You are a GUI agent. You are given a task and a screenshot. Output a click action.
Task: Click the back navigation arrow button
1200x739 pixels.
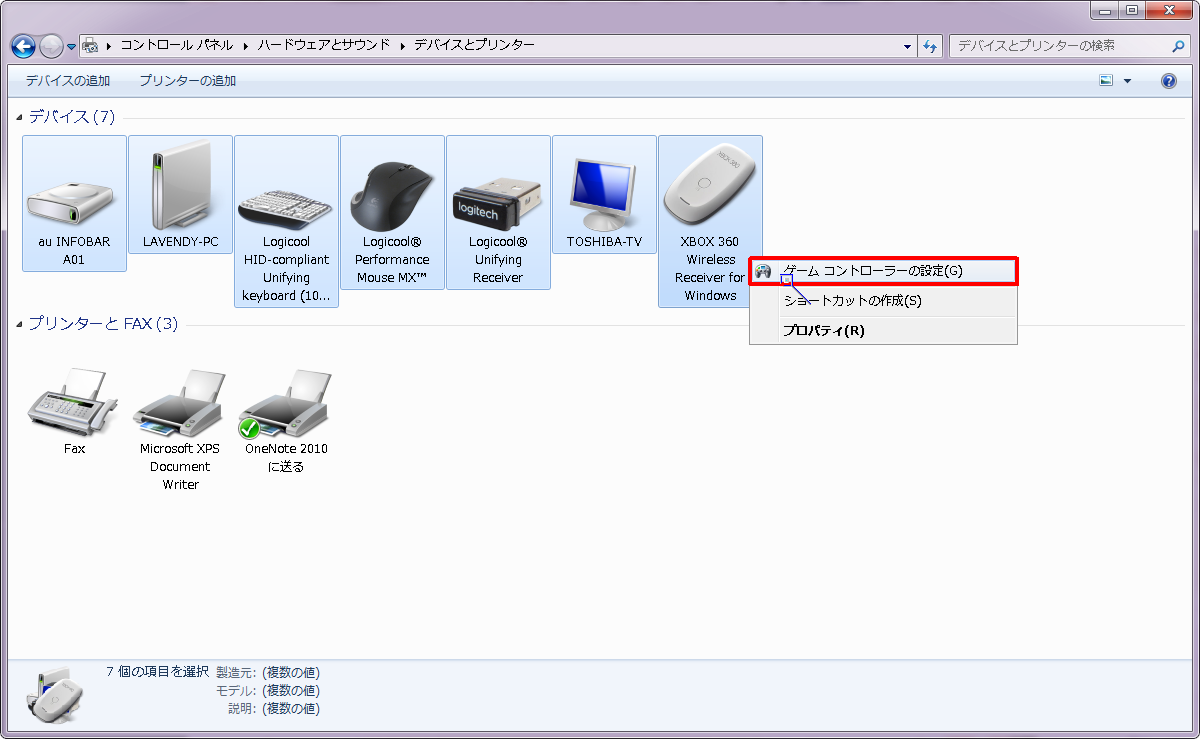[x=24, y=46]
